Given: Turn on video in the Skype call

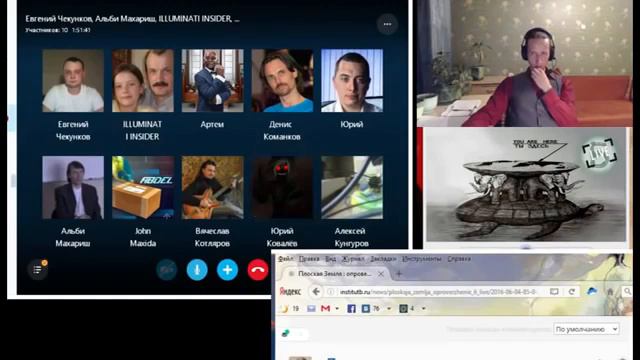Looking at the screenshot, I should click(x=167, y=270).
